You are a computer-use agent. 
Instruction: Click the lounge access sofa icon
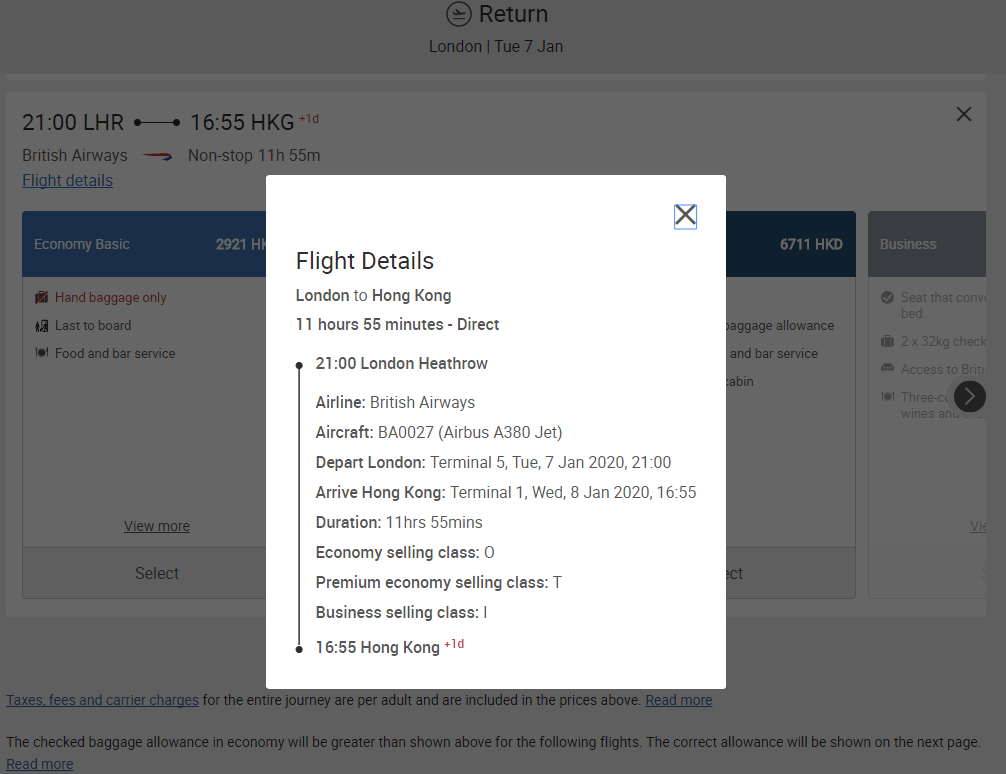[x=887, y=368]
